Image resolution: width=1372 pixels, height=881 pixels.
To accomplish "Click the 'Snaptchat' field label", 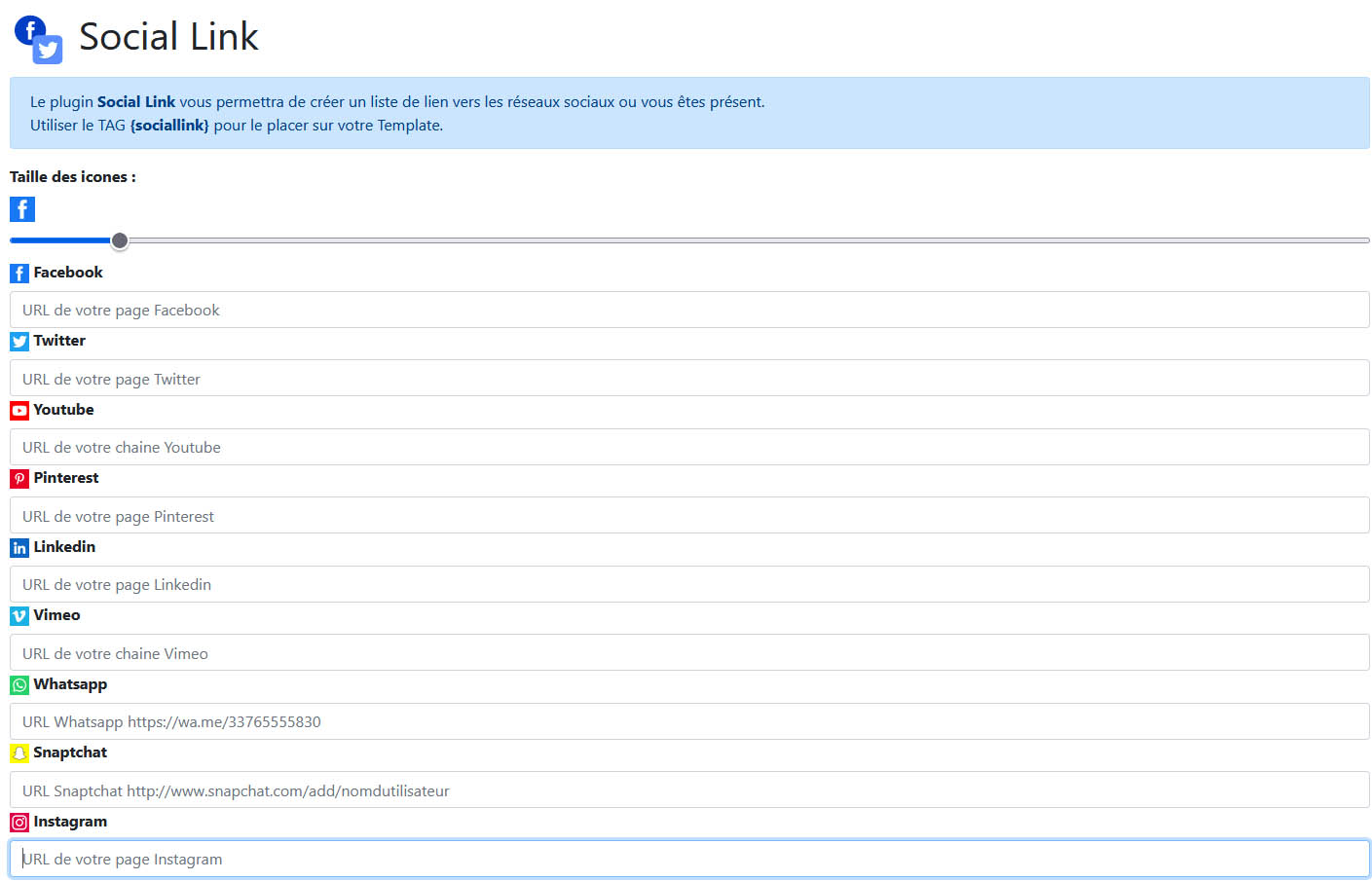I will tap(70, 753).
